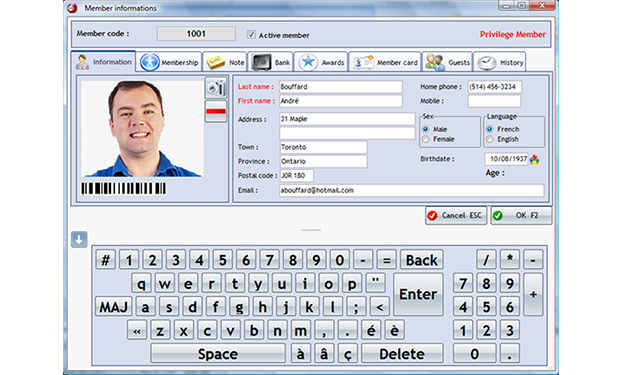
Task: Click the member photo
Action: point(142,129)
